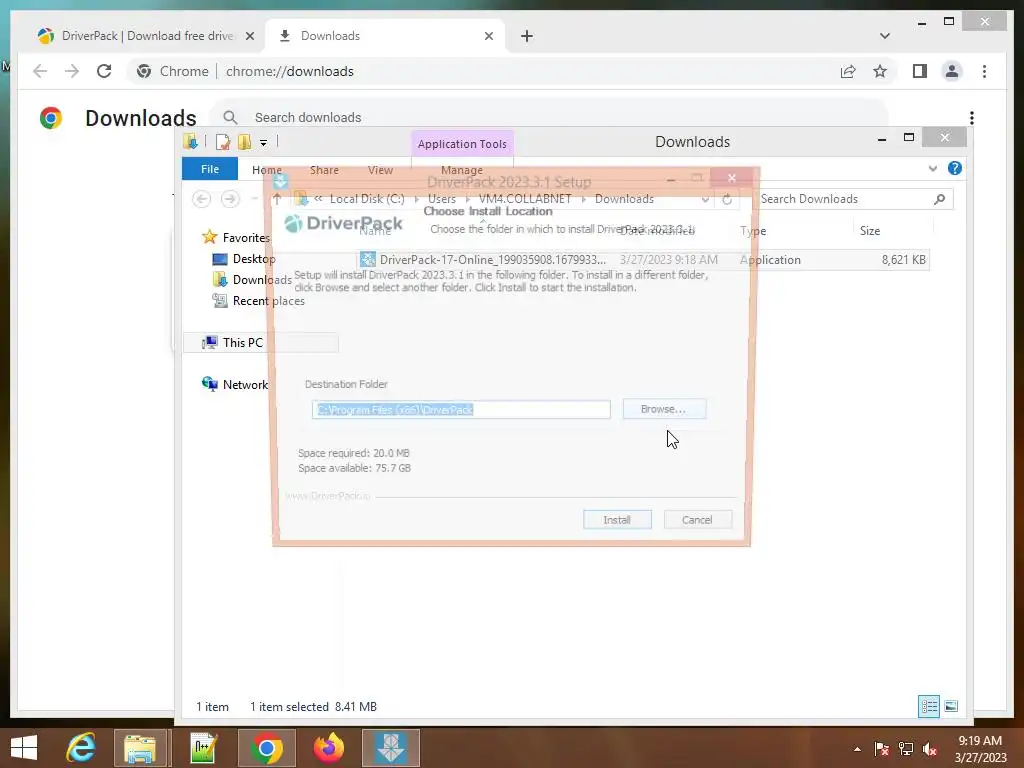Select Recent places under Favorites
Image resolution: width=1024 pixels, height=768 pixels.
tap(259, 300)
